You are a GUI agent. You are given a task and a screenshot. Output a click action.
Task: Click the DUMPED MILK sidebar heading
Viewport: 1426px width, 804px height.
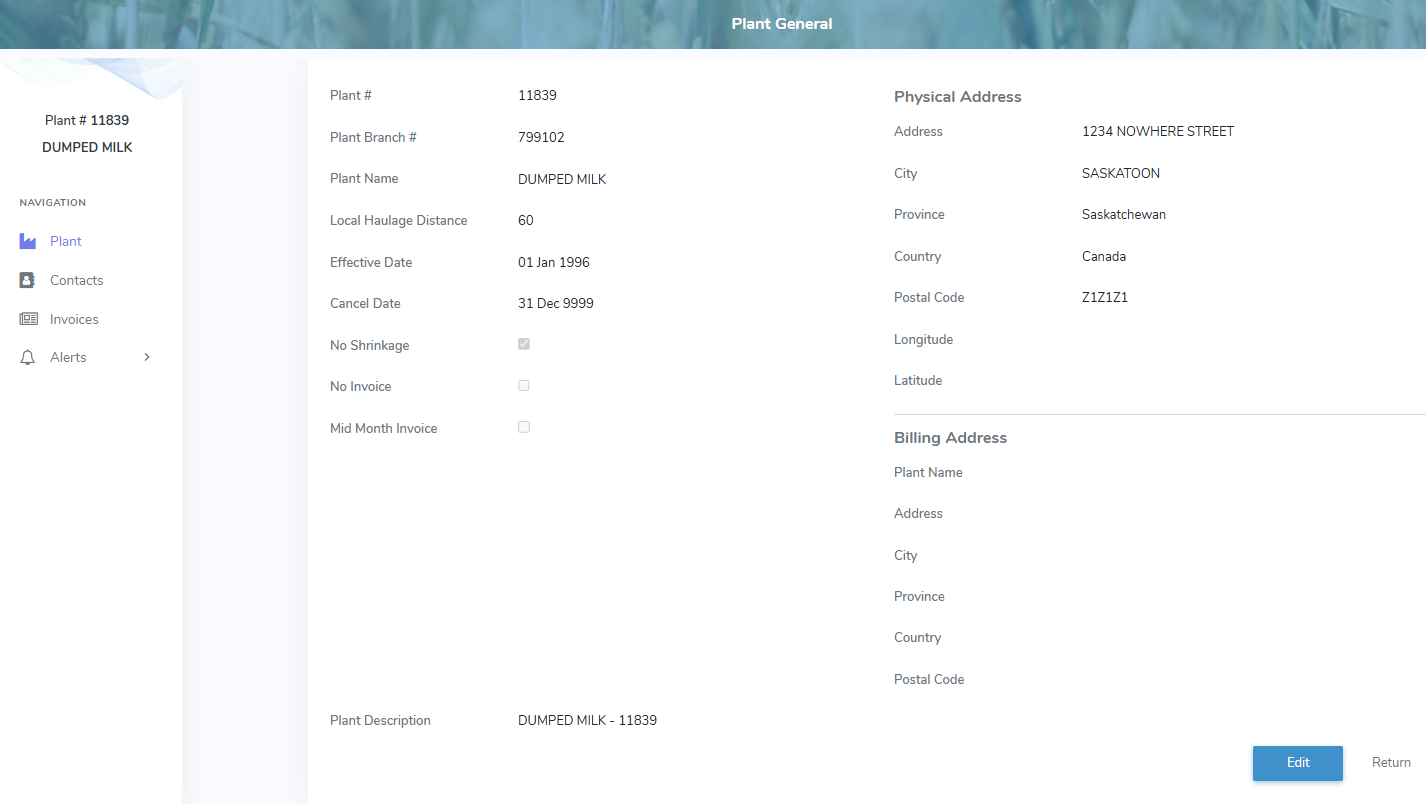87,147
